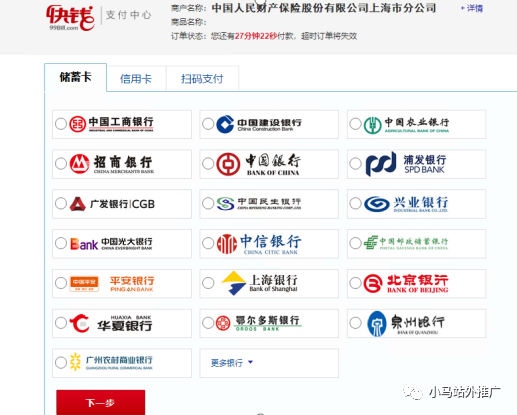Select the 兴业银行 radio button
This screenshot has width=517, height=415.
(355, 203)
